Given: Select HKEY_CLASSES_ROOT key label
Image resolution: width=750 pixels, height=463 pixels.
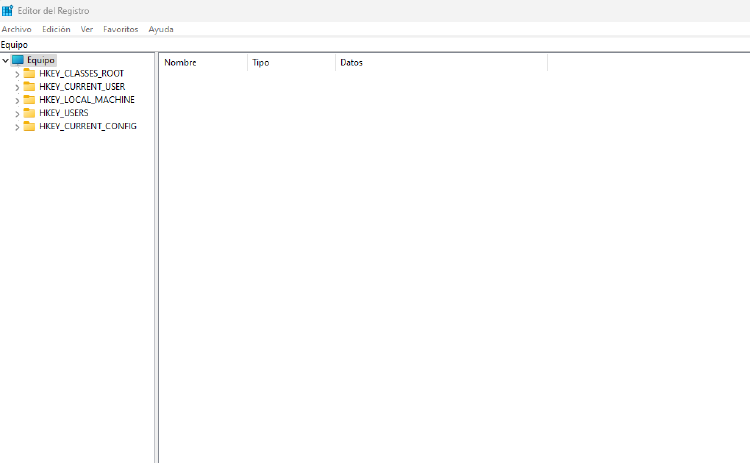Looking at the screenshot, I should coord(81,73).
